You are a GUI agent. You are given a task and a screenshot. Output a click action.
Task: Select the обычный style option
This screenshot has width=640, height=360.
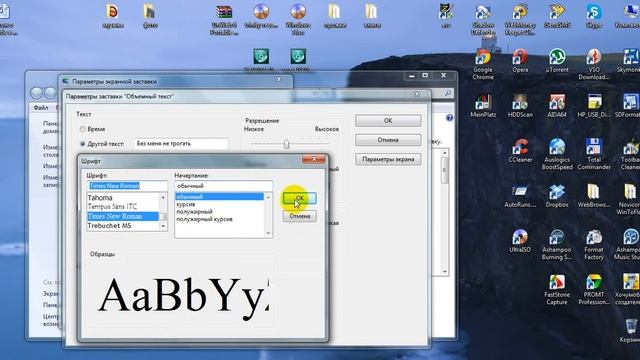pyautogui.click(x=220, y=197)
